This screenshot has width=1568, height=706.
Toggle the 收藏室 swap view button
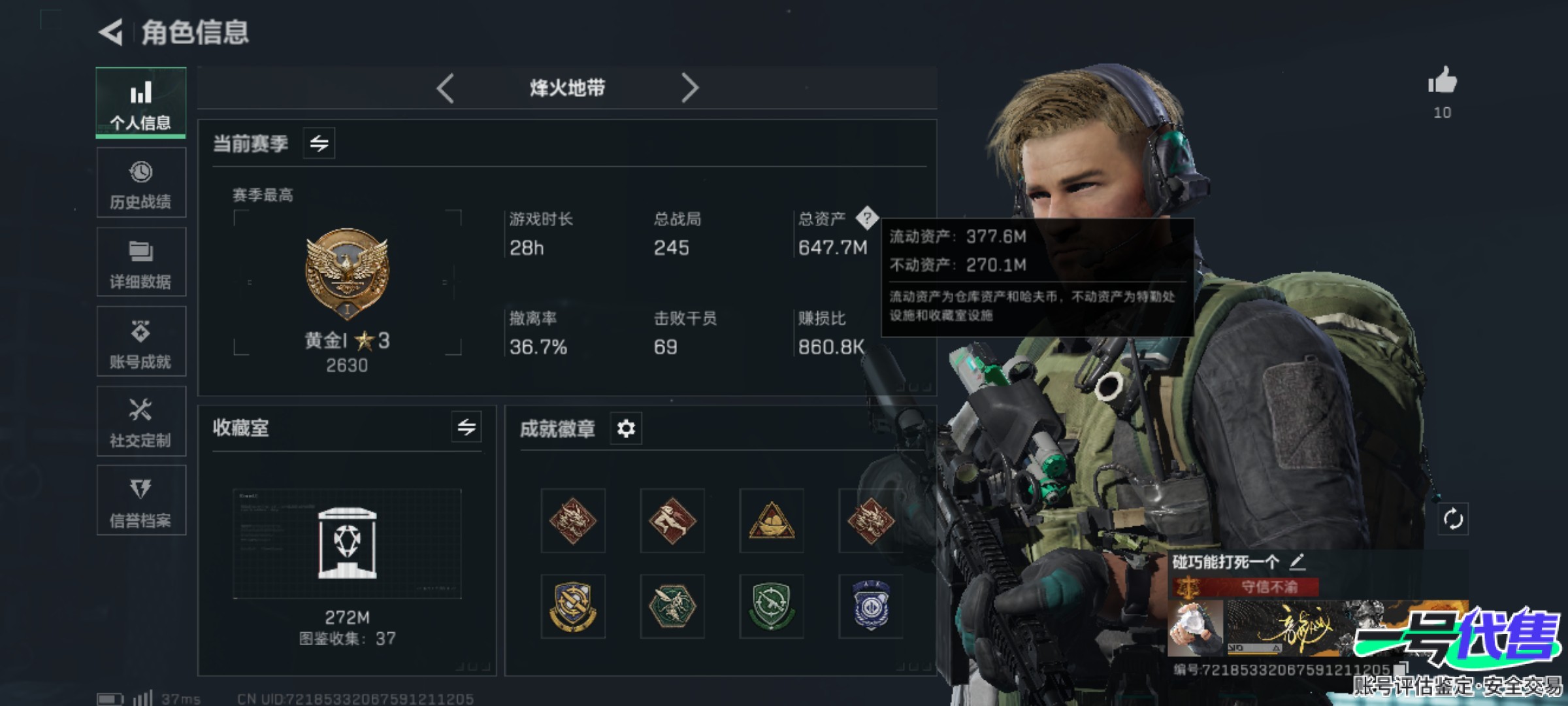[x=466, y=428]
